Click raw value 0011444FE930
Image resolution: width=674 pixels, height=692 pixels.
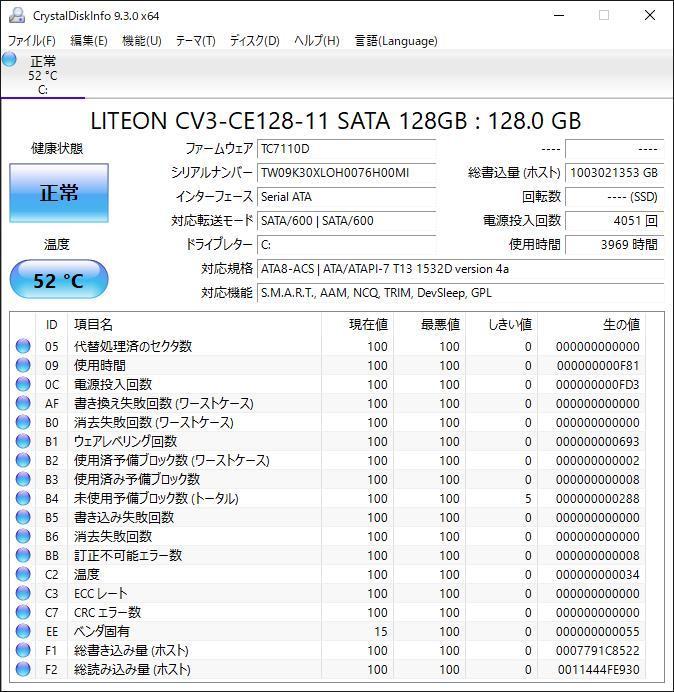click(x=599, y=669)
